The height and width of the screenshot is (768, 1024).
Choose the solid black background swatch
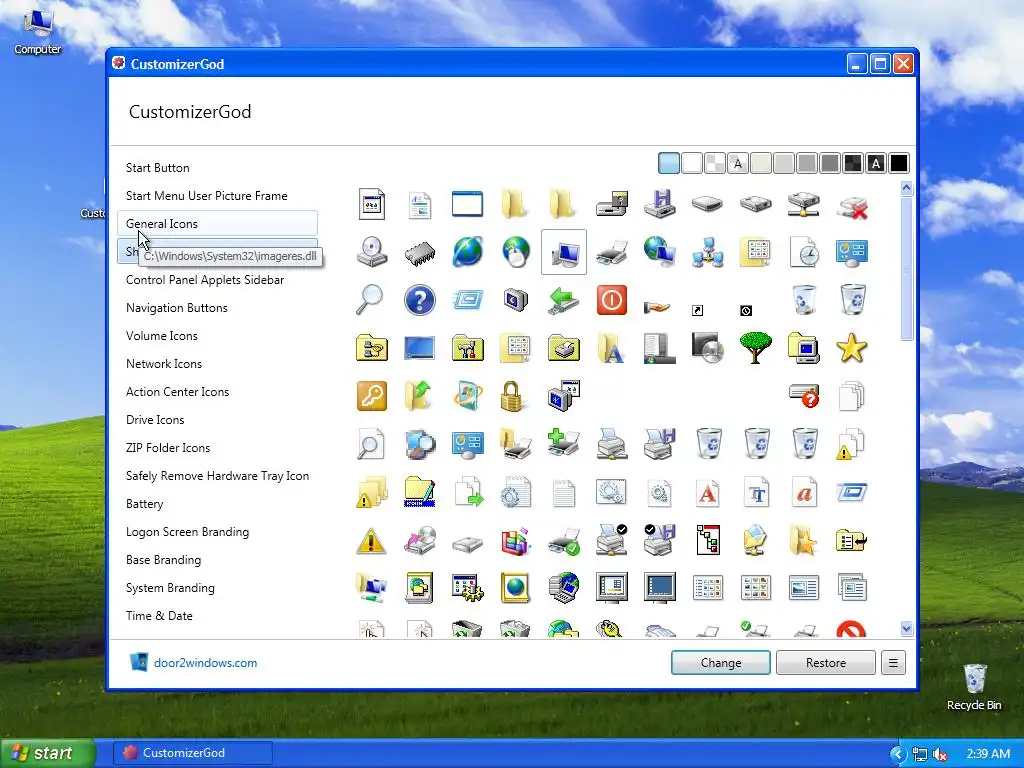(899, 163)
